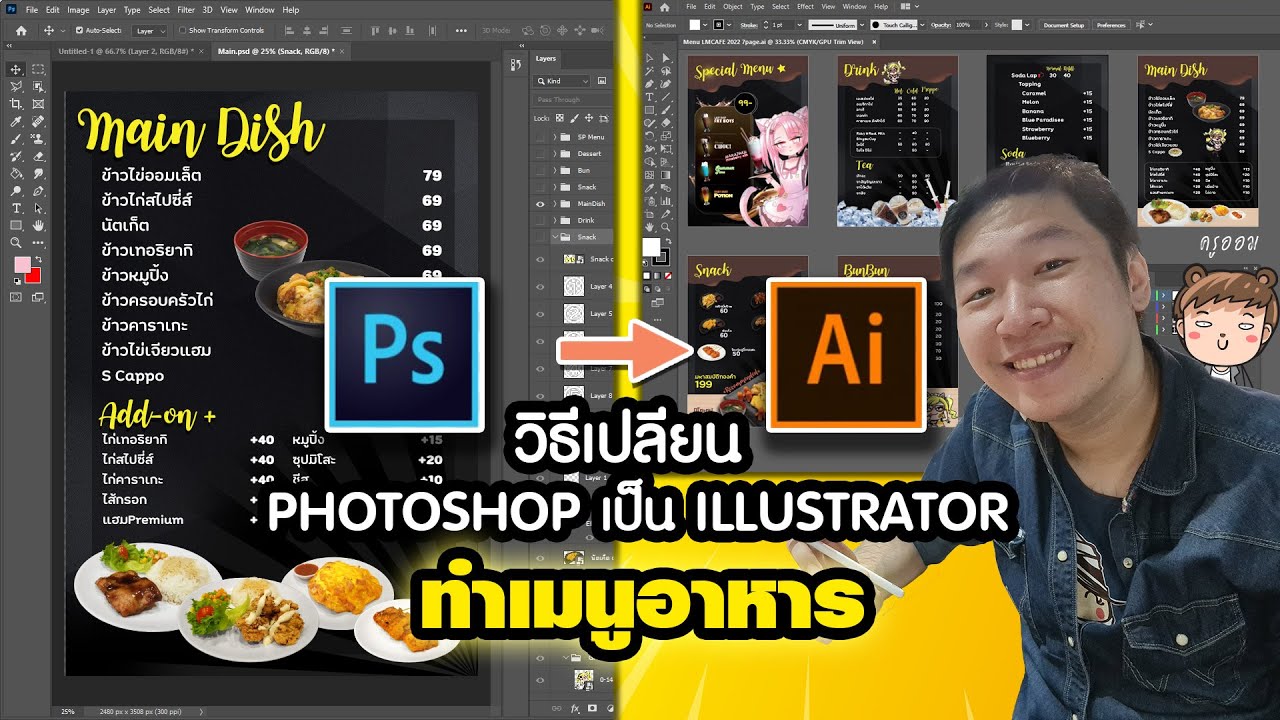Choose the Zoom tool in Photoshop toolbar

[x=16, y=242]
